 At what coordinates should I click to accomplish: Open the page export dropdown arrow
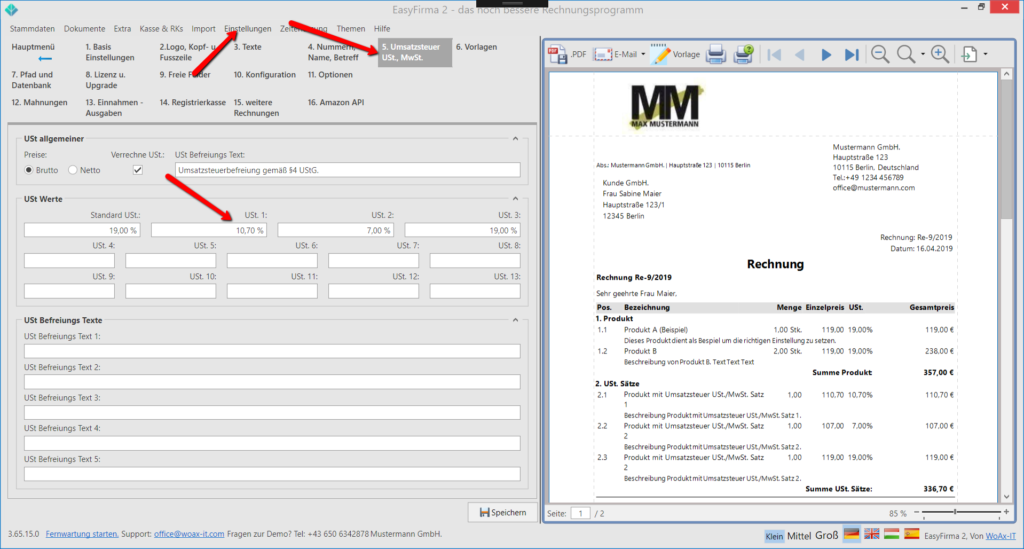[985, 54]
